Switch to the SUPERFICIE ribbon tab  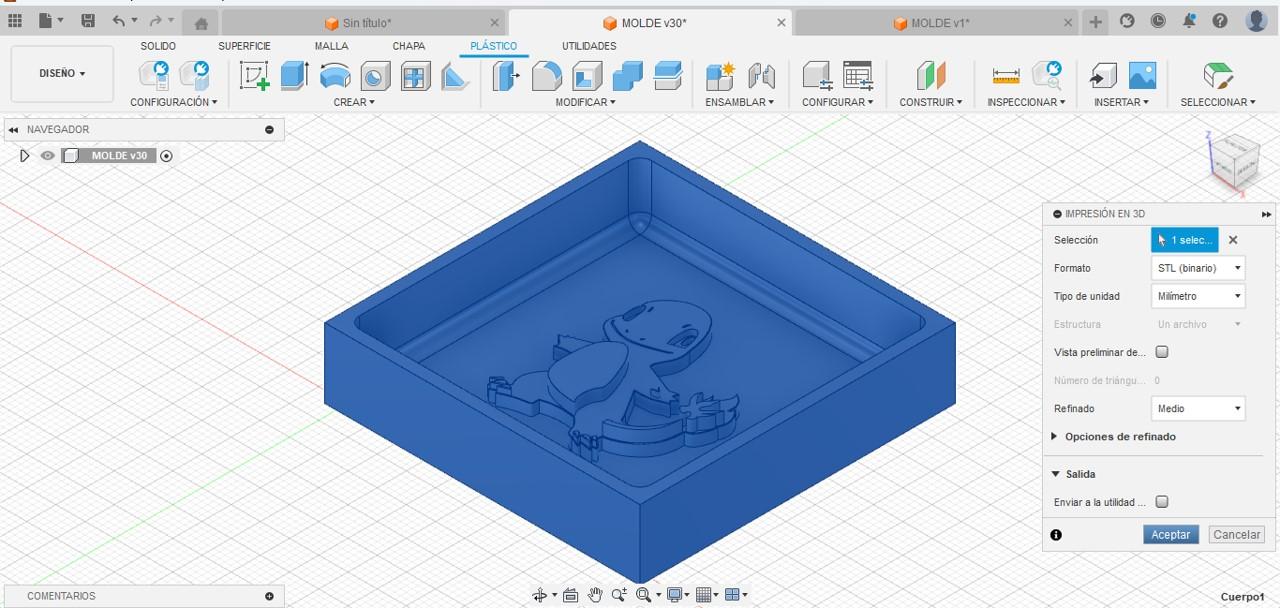(x=244, y=46)
